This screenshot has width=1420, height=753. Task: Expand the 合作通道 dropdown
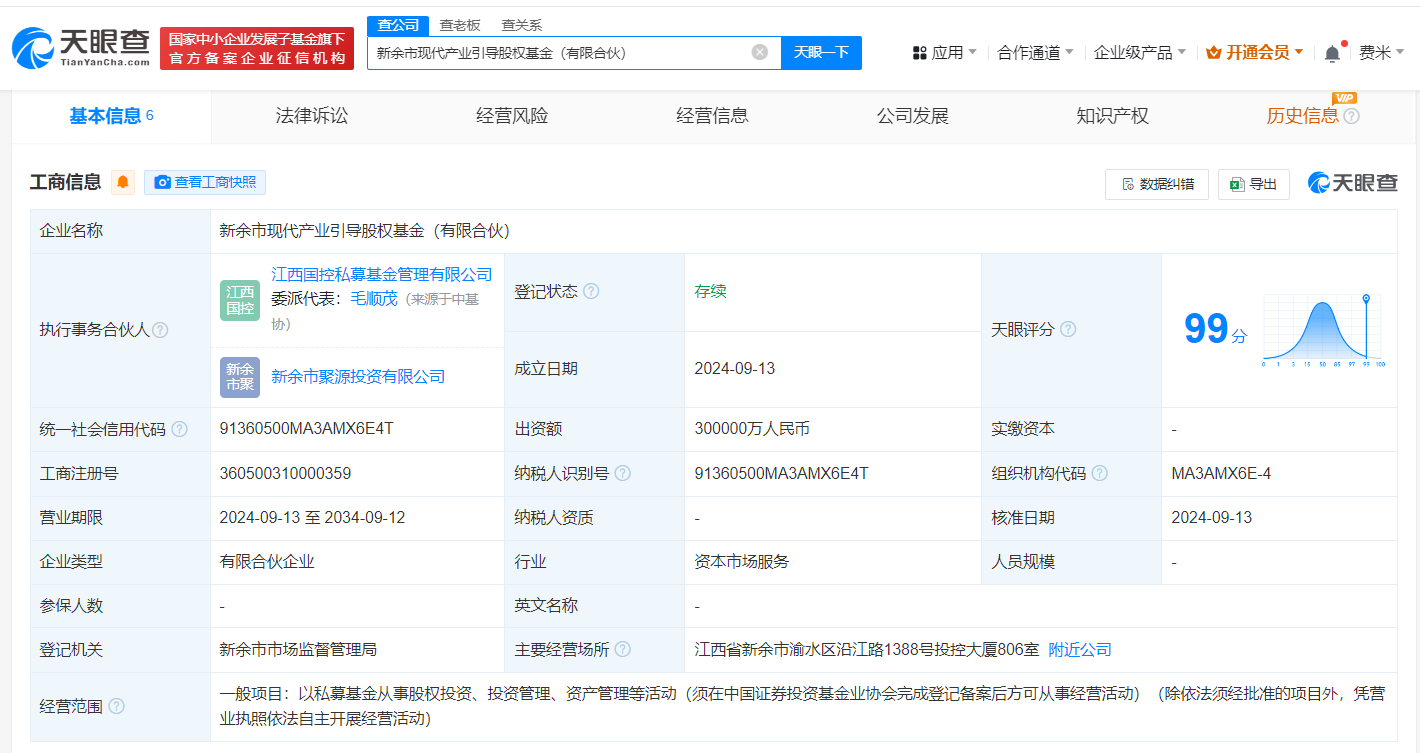(1035, 53)
